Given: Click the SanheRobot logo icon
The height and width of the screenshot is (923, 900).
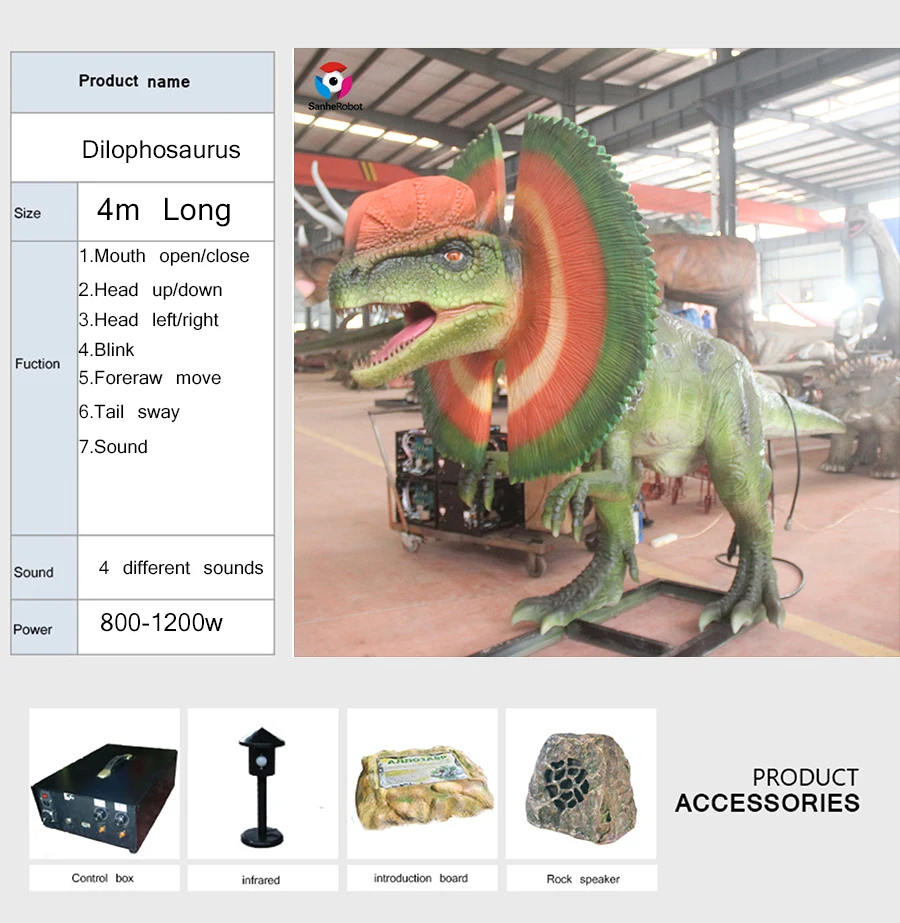Looking at the screenshot, I should pyautogui.click(x=334, y=81).
